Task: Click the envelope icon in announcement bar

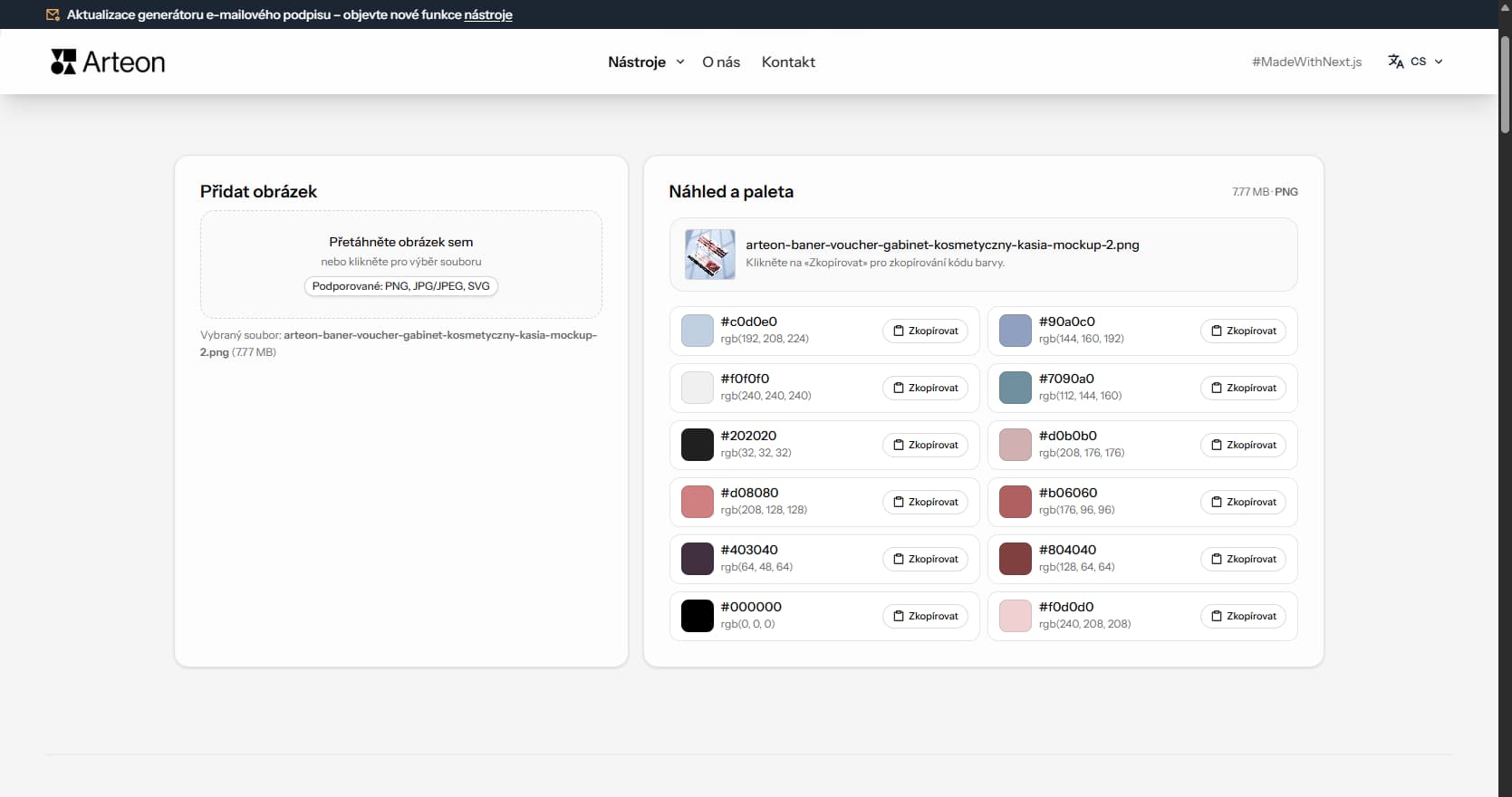Action: (53, 14)
